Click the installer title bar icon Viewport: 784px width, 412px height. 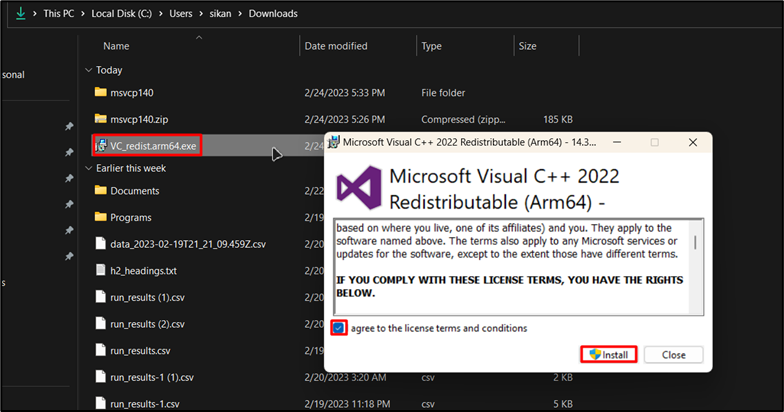(334, 142)
